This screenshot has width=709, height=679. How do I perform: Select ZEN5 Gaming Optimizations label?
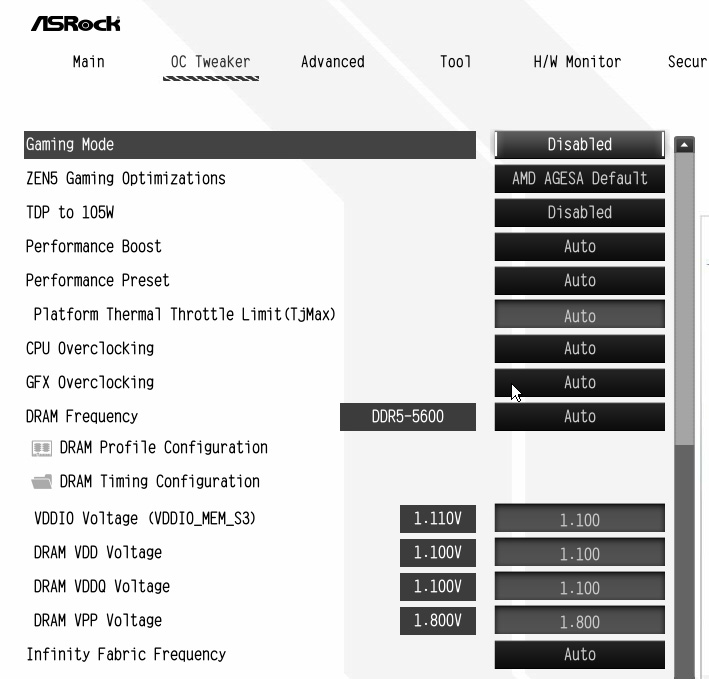click(126, 179)
